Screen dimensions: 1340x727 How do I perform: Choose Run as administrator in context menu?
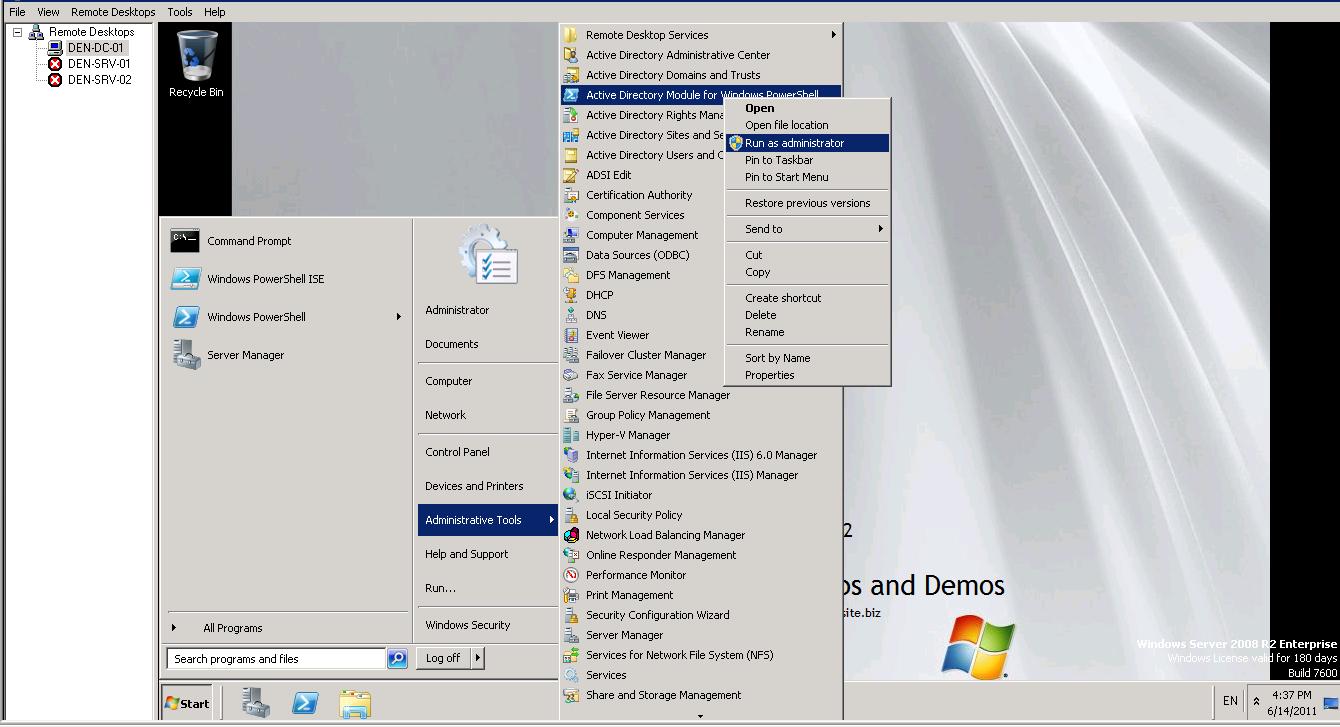pos(807,143)
